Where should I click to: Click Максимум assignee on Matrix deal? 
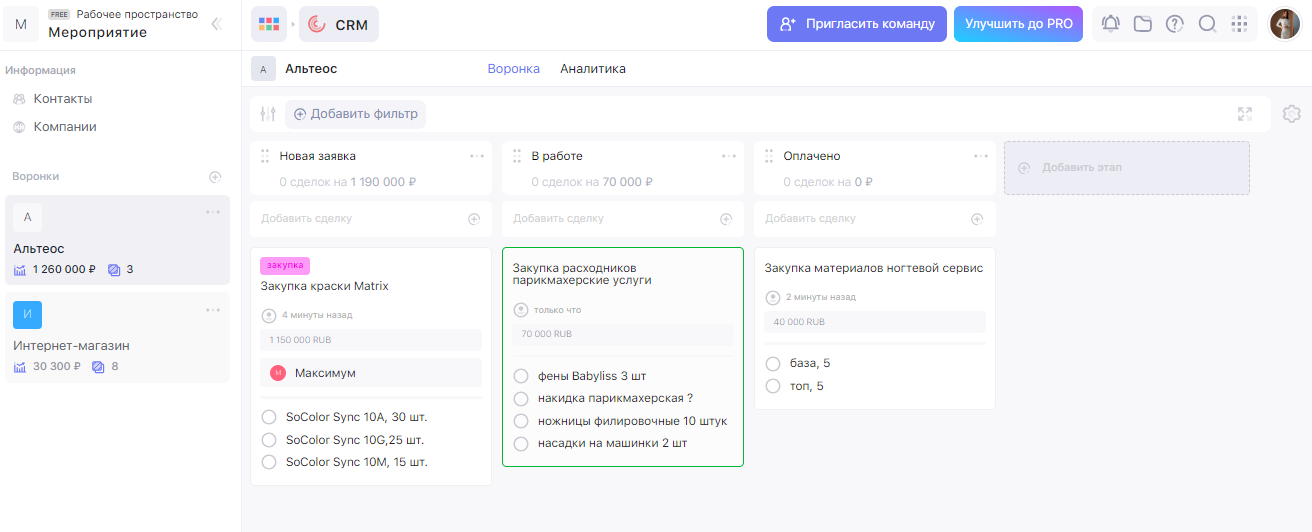tap(371, 373)
